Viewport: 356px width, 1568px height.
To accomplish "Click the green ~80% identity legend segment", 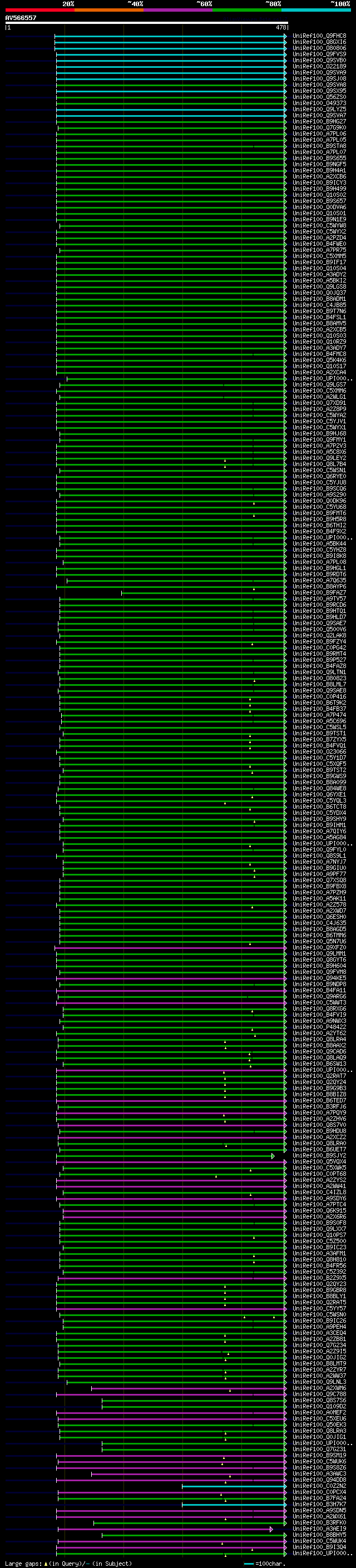I will click(247, 10).
